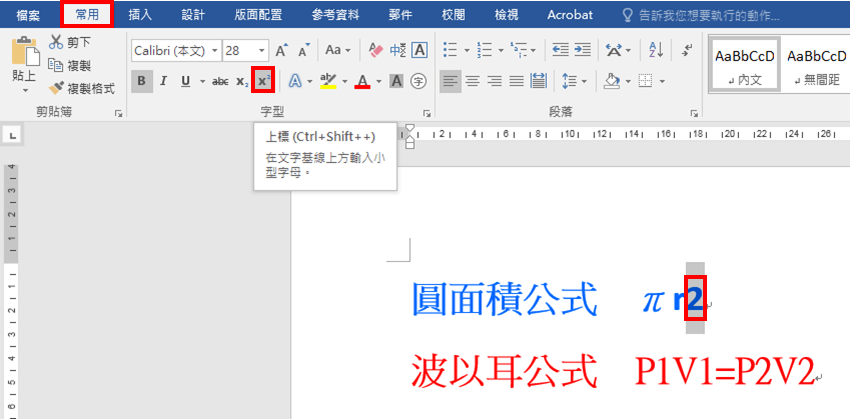The height and width of the screenshot is (419, 850).
Task: Toggle Italic formatting
Action: point(163,81)
